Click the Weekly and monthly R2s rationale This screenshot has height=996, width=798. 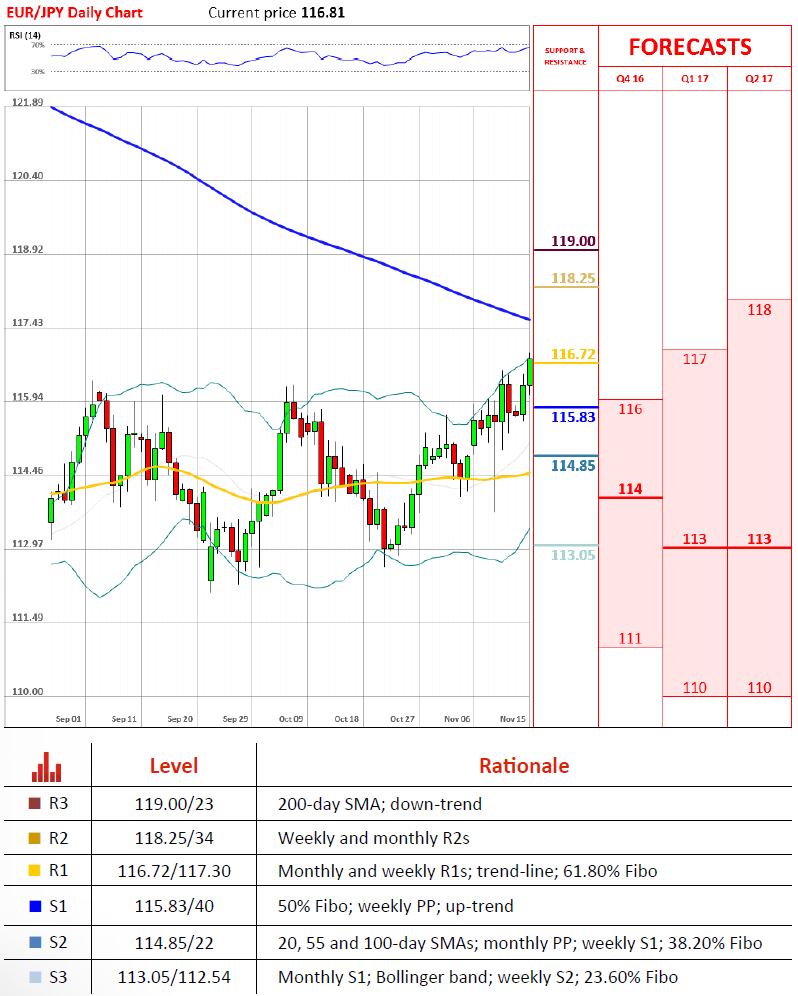point(374,838)
